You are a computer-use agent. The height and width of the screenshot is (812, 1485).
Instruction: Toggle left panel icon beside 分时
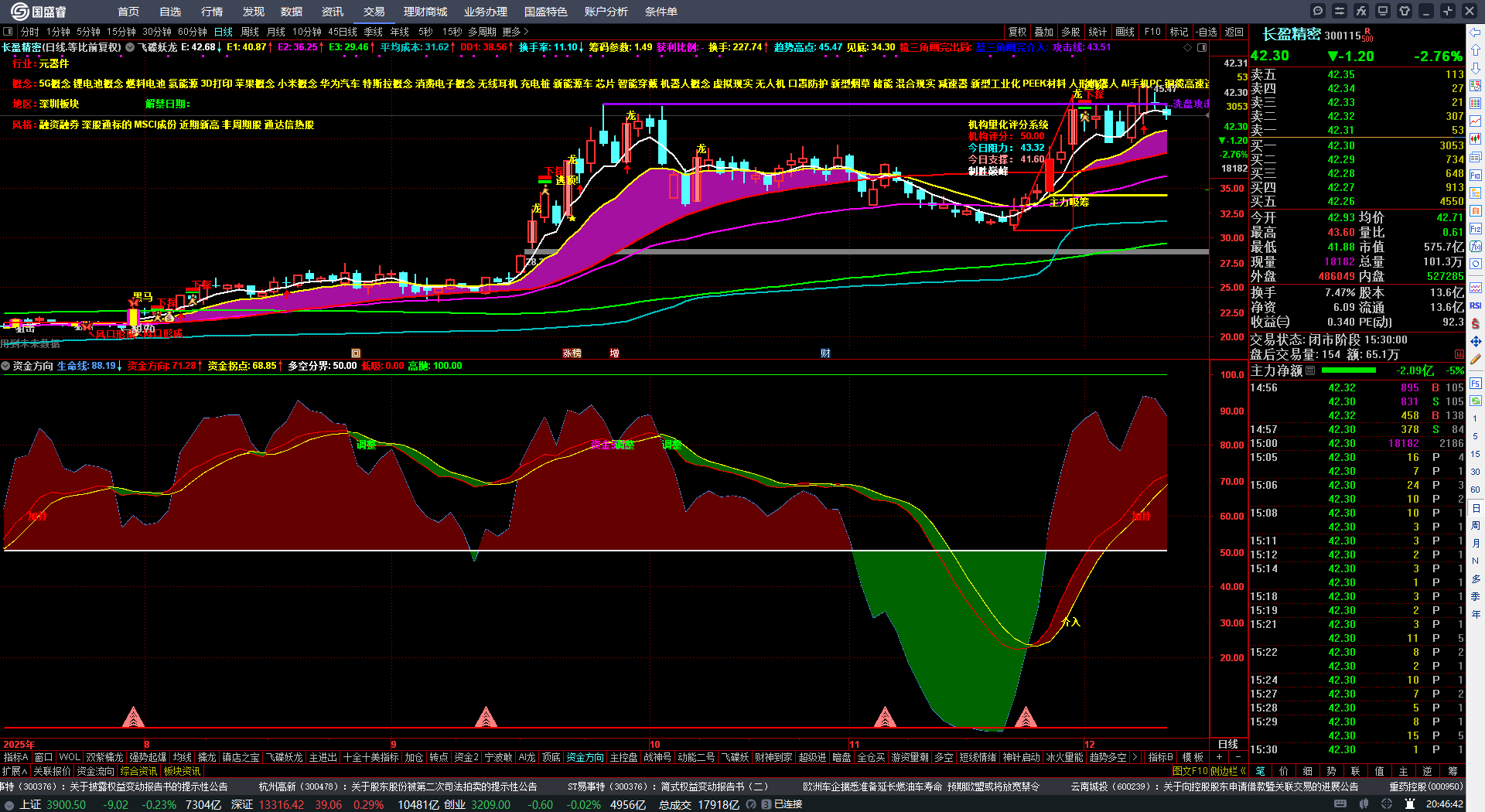pos(9,32)
